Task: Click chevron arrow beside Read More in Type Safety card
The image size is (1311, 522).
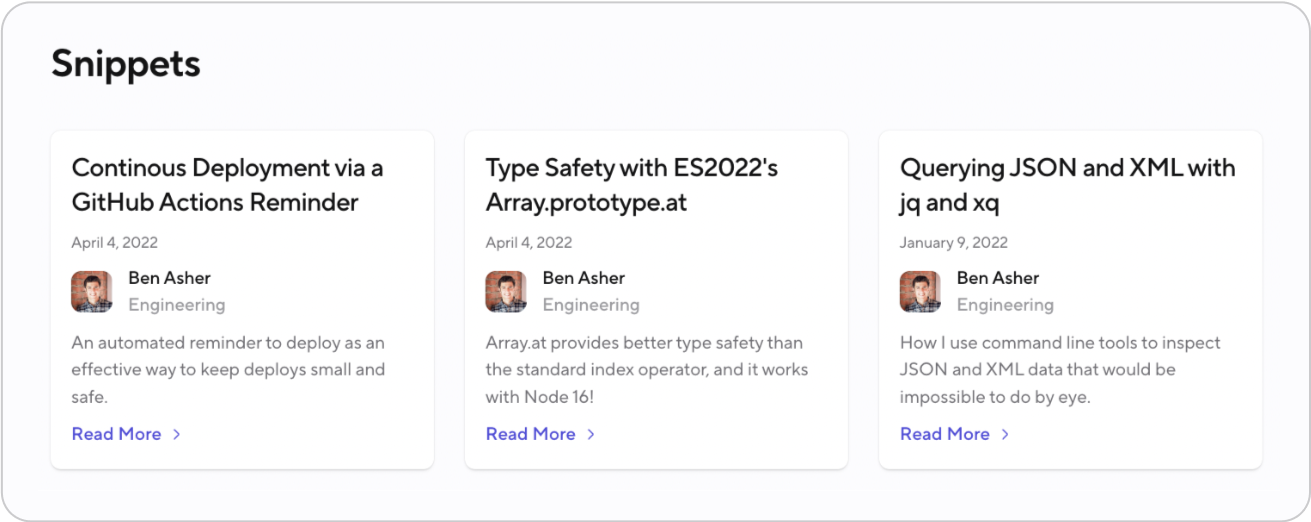Action: (x=591, y=434)
